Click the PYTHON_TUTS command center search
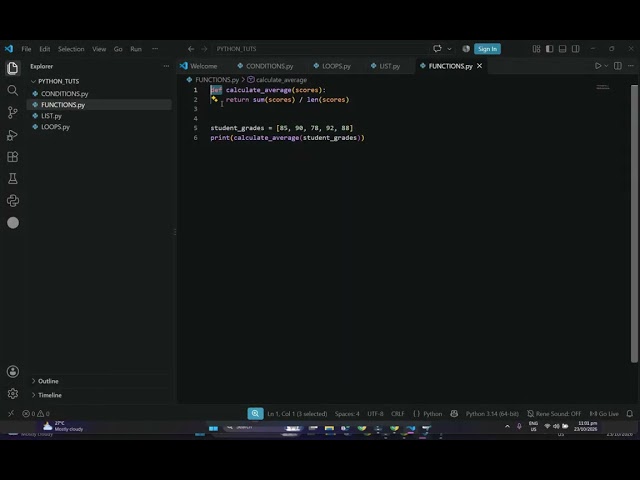640x480 pixels. [x=320, y=49]
